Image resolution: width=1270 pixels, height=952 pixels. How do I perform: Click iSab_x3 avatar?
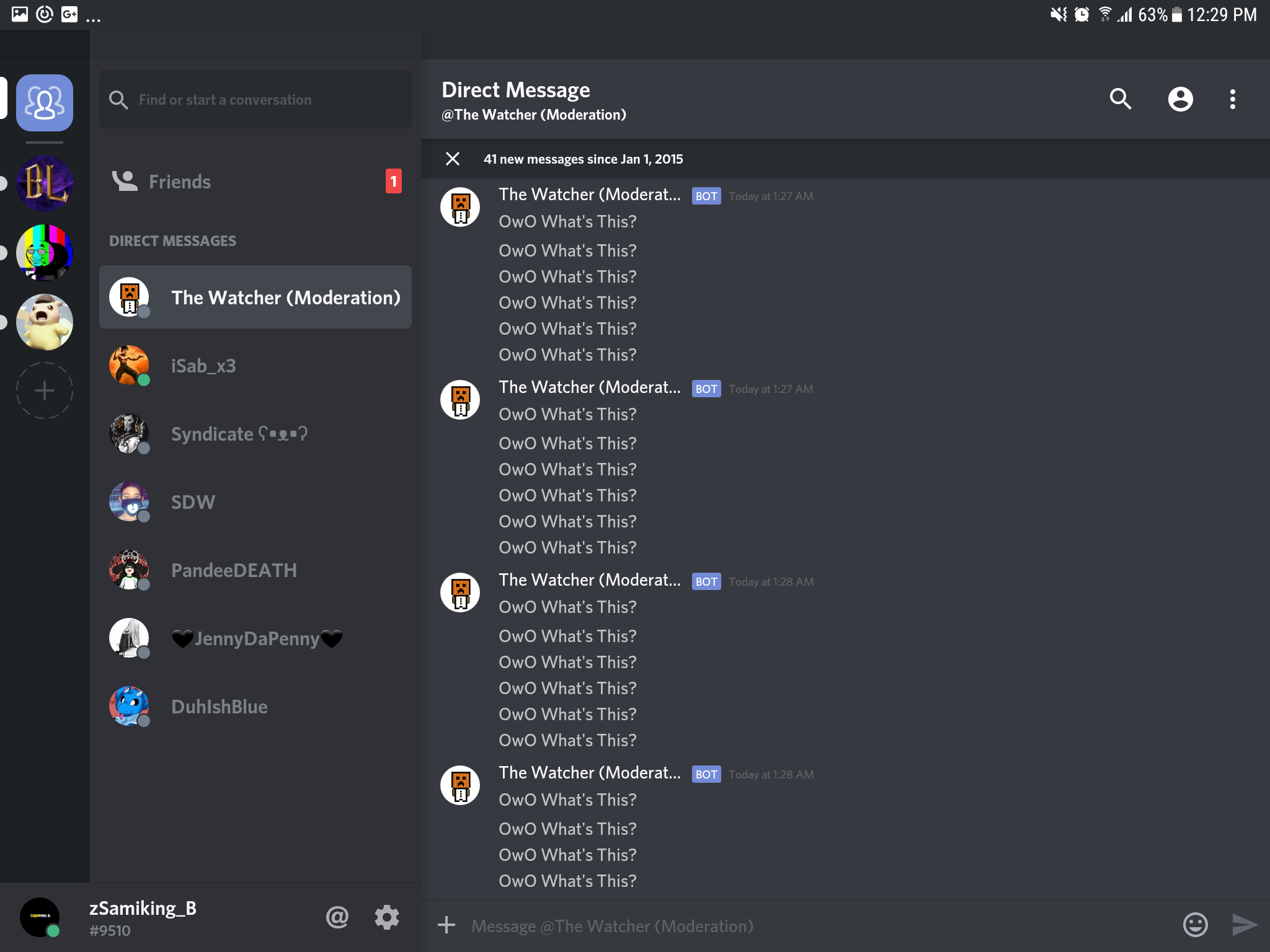pos(129,366)
